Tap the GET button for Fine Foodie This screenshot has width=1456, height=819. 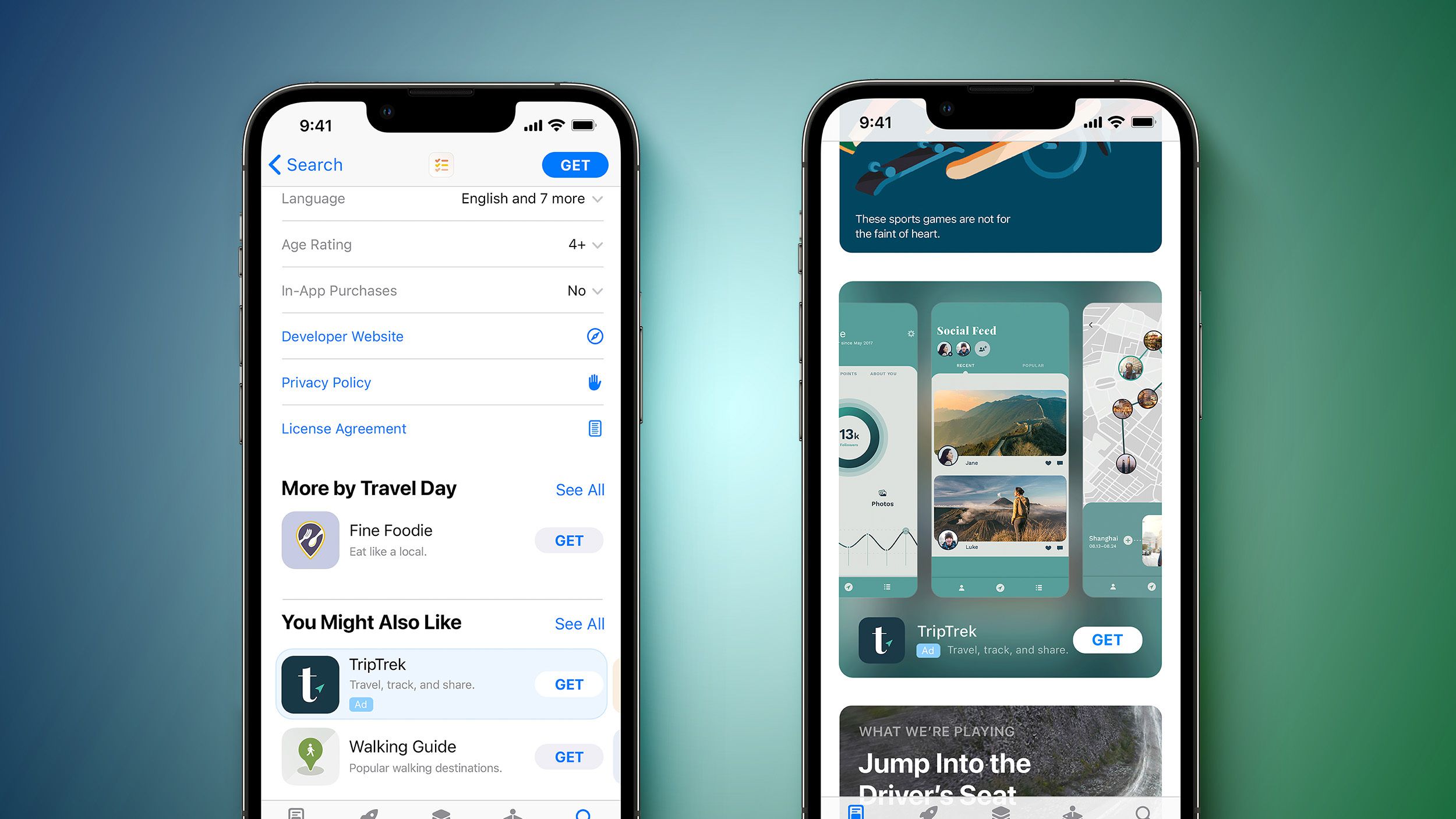click(568, 540)
